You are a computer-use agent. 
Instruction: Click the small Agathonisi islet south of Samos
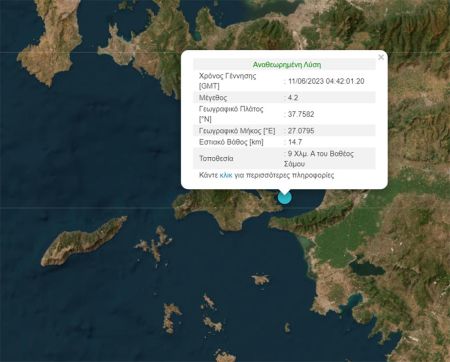click(x=260, y=279)
